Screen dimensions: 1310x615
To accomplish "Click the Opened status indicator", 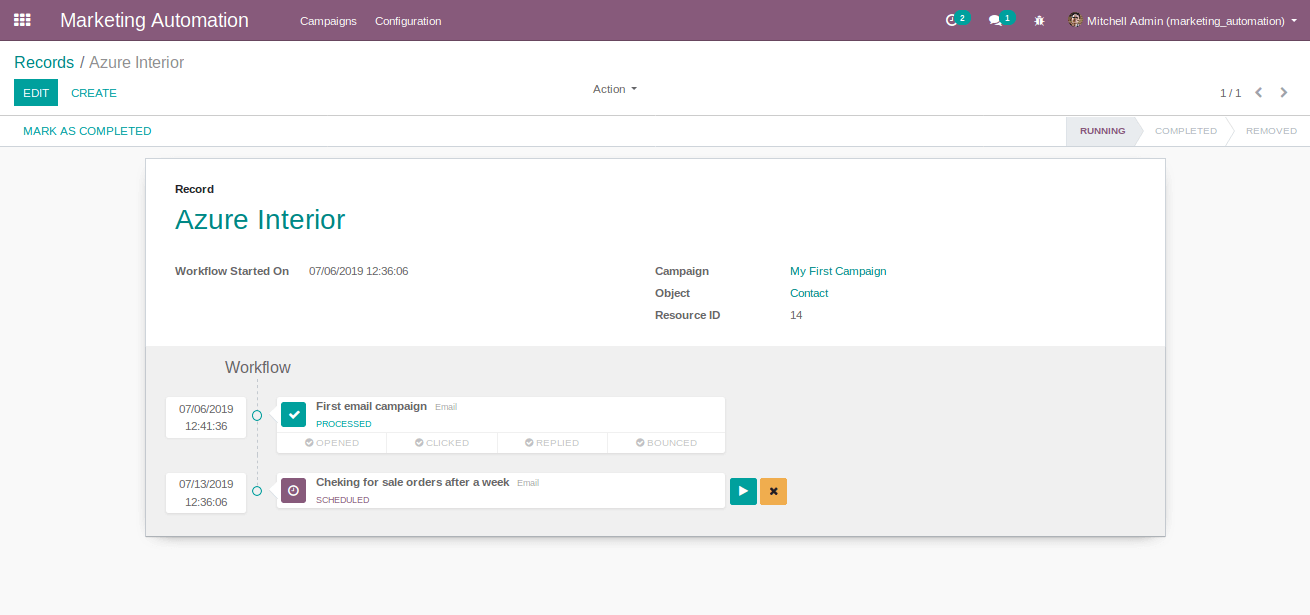I will [x=332, y=443].
